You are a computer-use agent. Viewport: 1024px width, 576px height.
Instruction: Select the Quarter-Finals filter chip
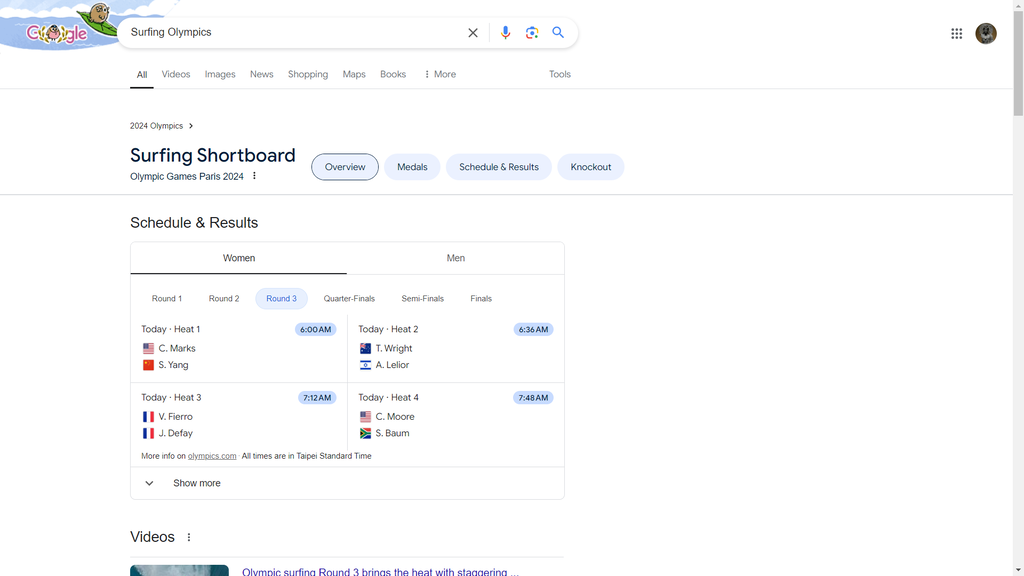349,298
